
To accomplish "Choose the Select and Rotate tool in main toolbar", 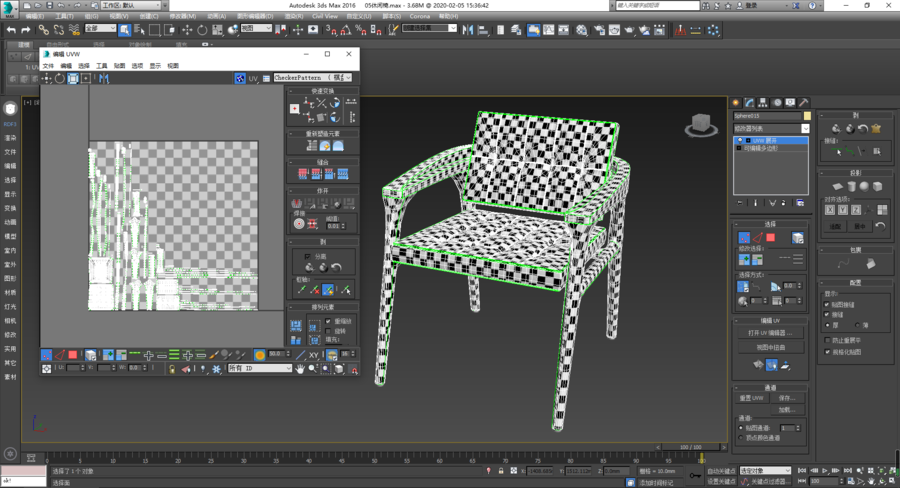I will click(202, 30).
